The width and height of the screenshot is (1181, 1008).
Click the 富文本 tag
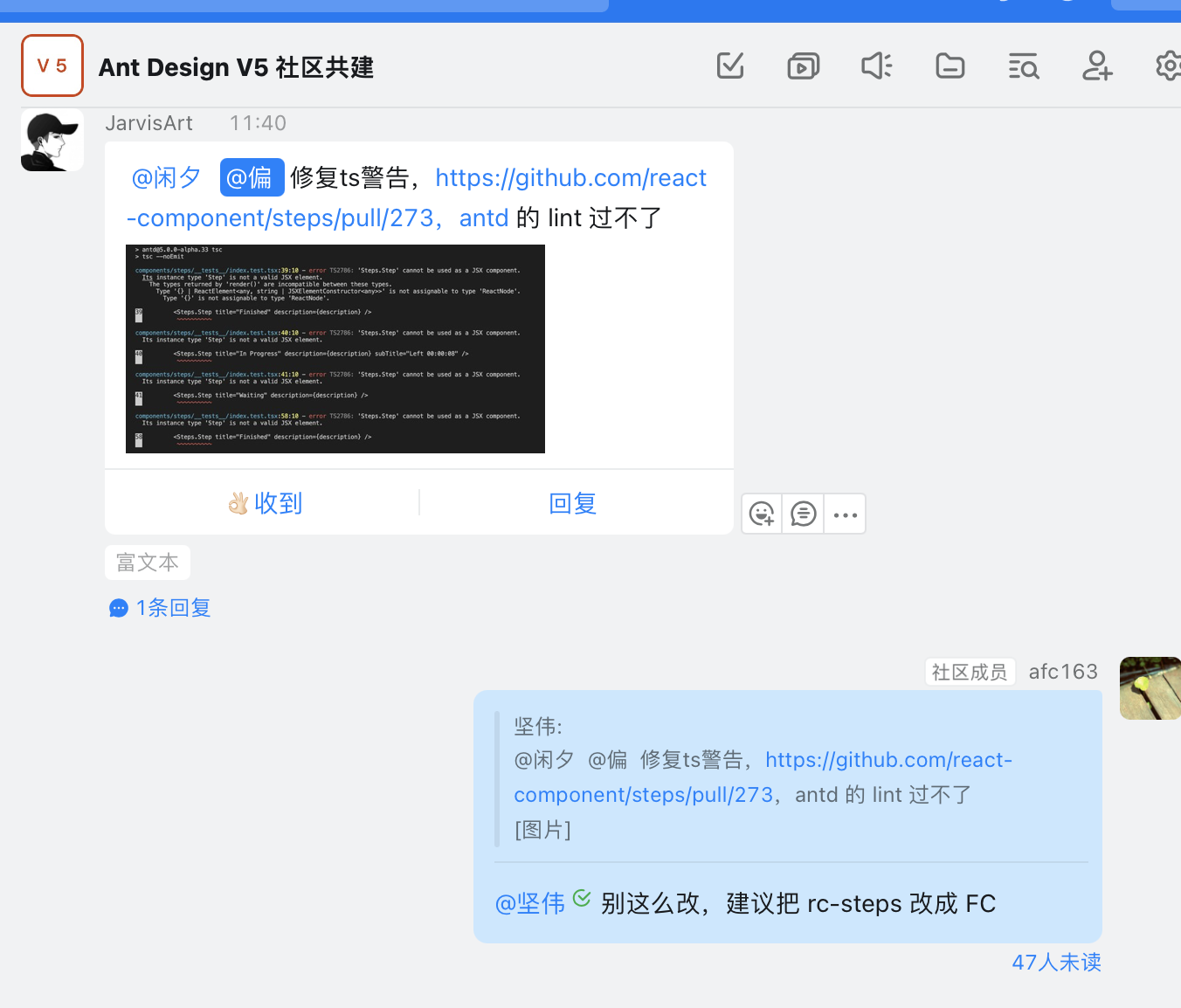click(148, 563)
